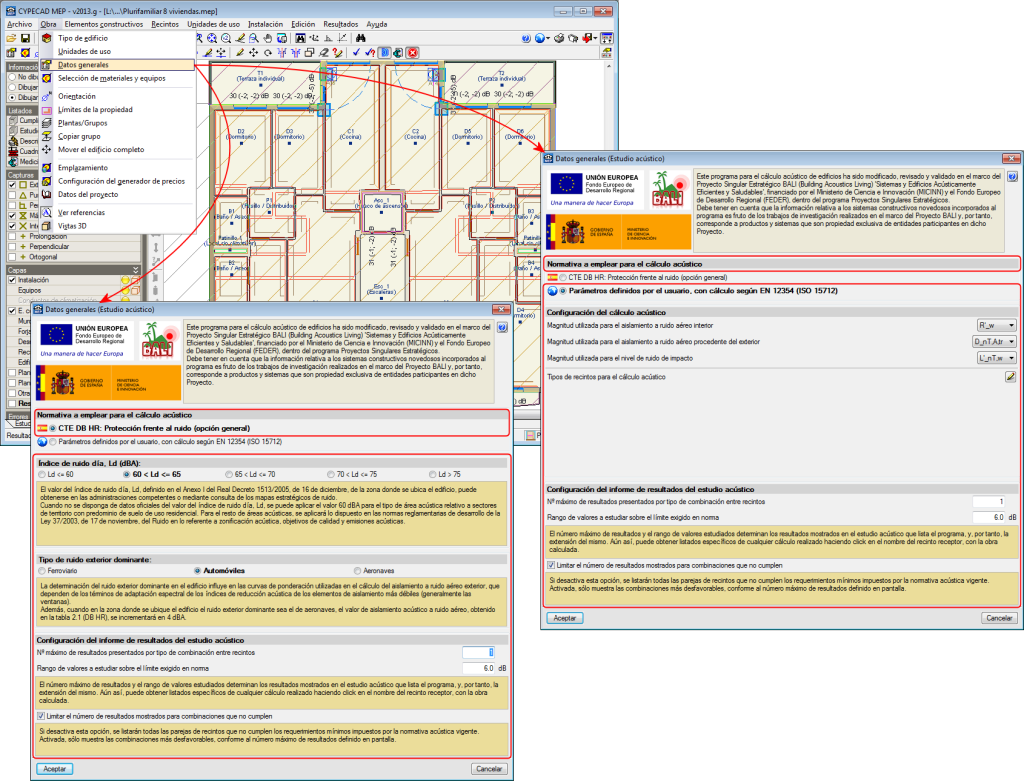Click Aceptar in right Datos generales dialog
The height and width of the screenshot is (781, 1024).
click(565, 618)
